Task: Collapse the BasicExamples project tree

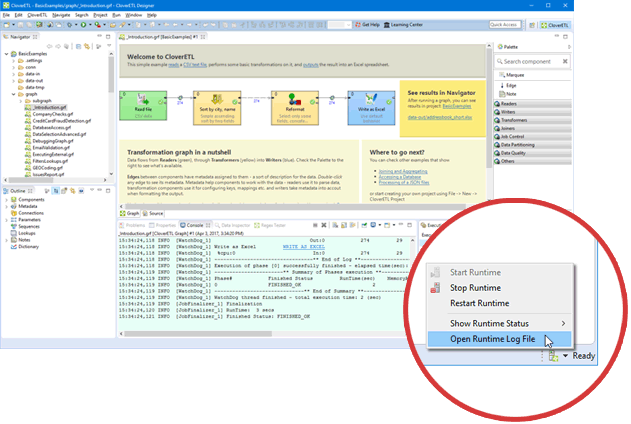Action: [7, 54]
